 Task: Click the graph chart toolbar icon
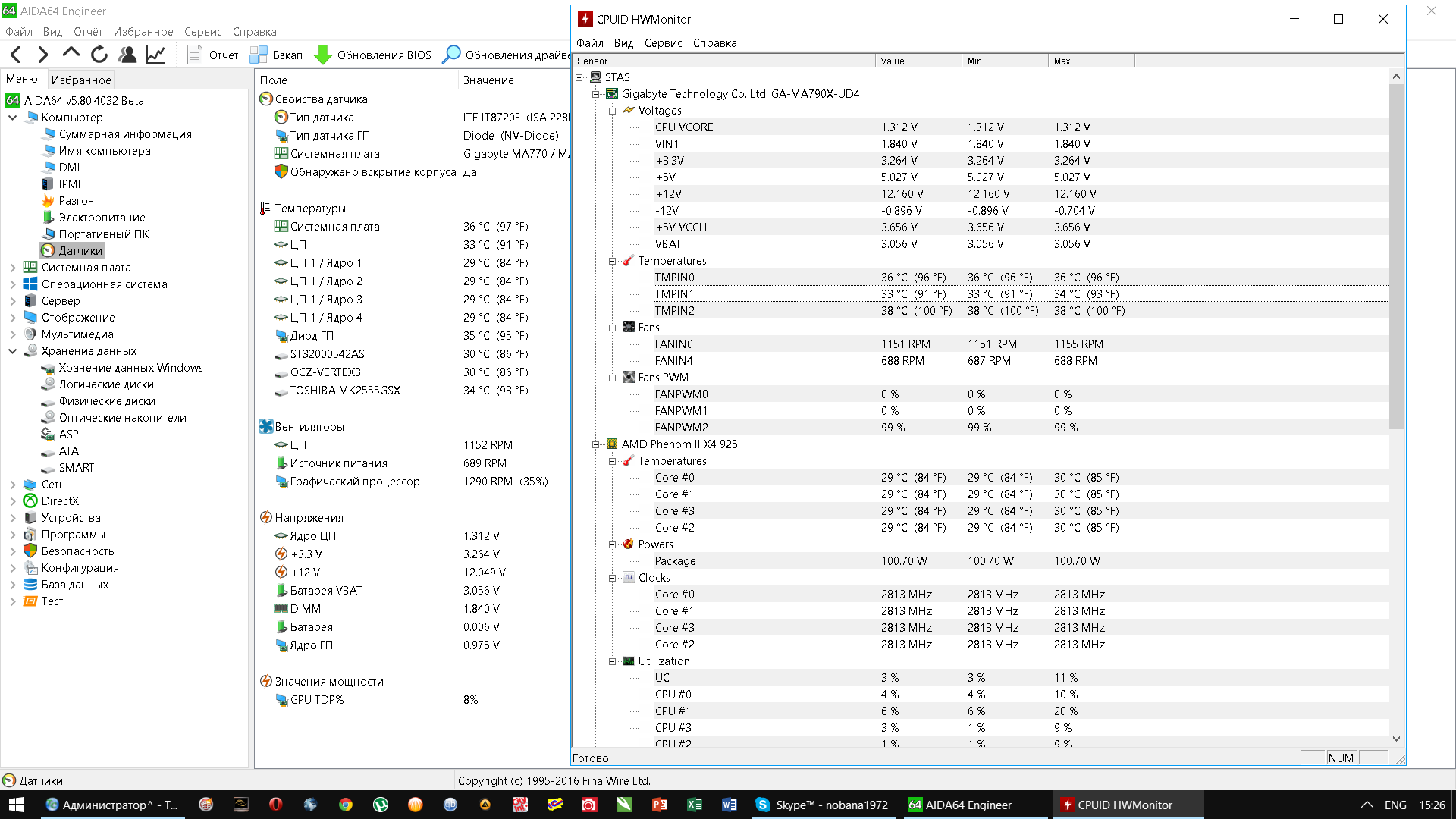pyautogui.click(x=155, y=55)
